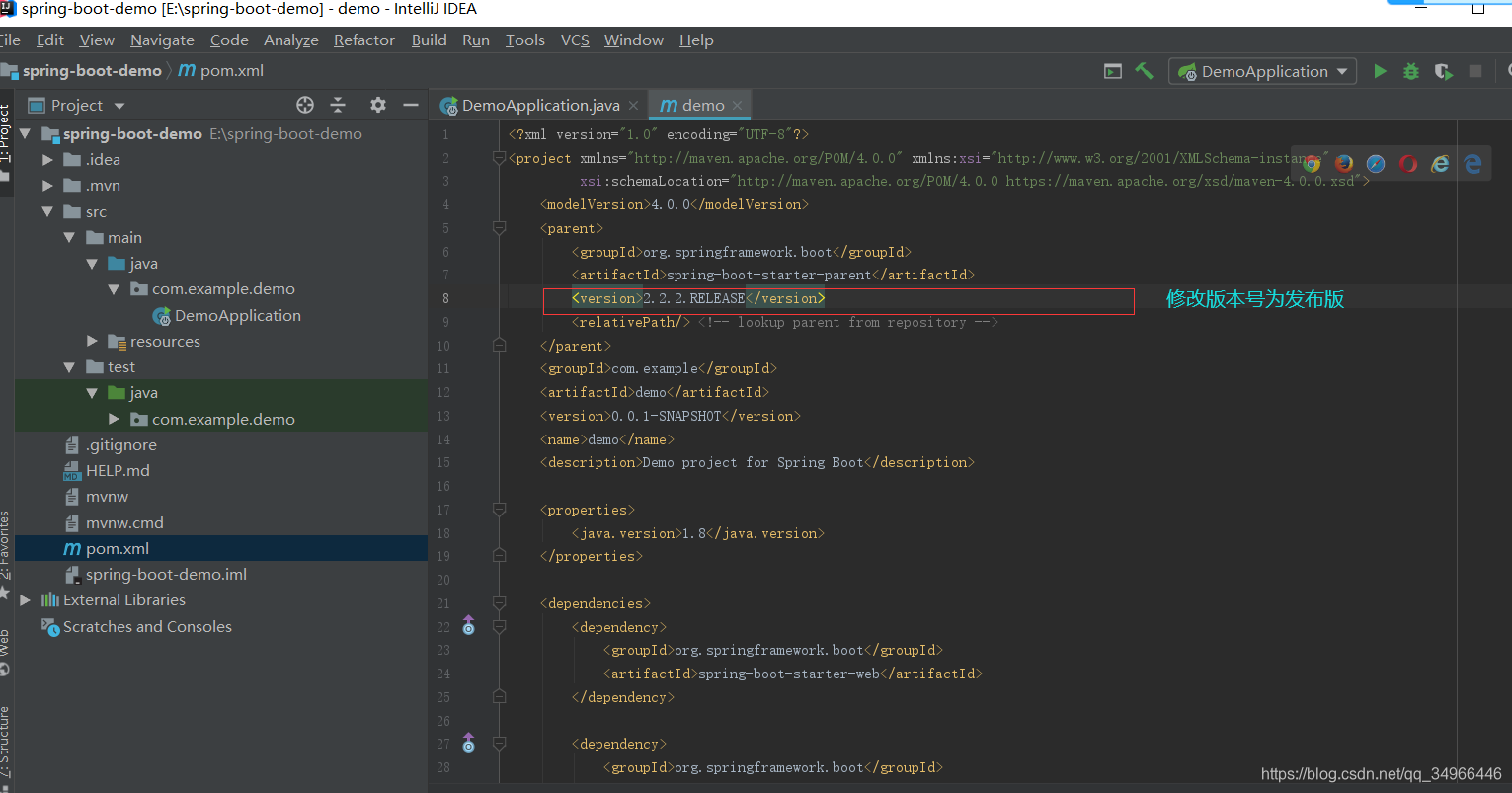
Task: Open the DemoApplication run configuration dropdown
Action: pos(1263,71)
